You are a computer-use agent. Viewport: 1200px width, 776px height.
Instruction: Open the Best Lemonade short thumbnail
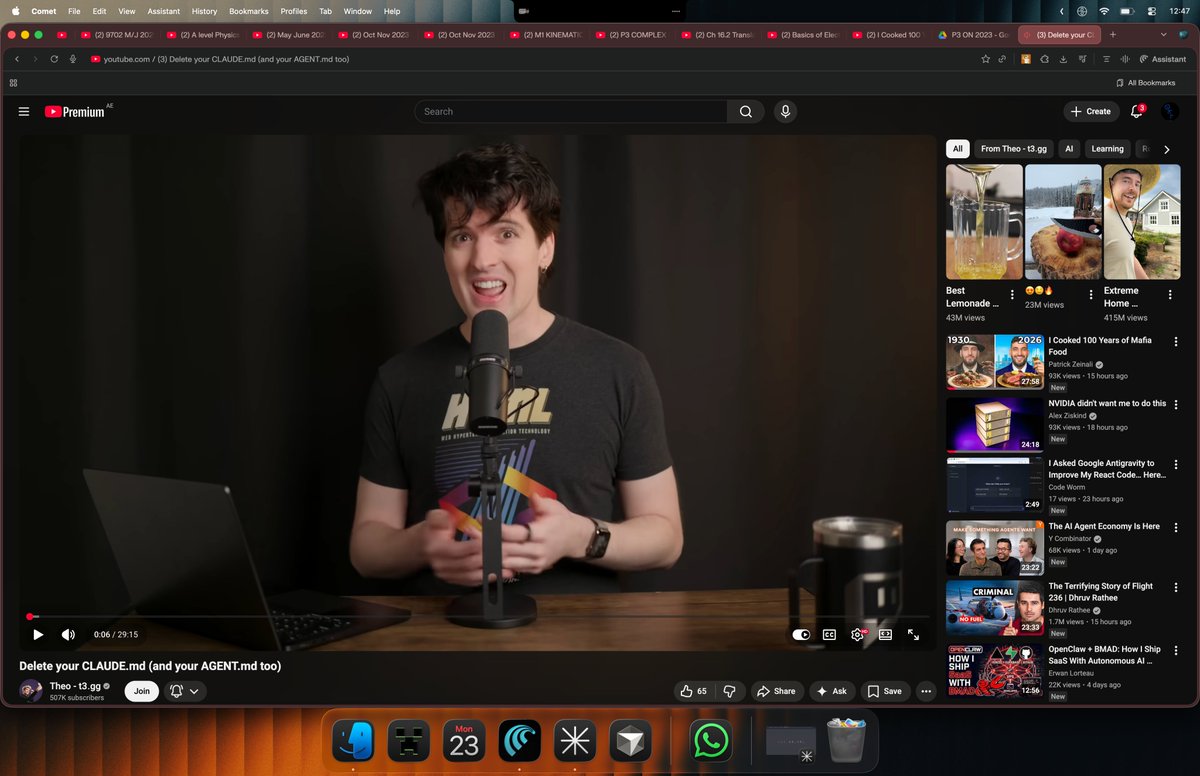[984, 222]
